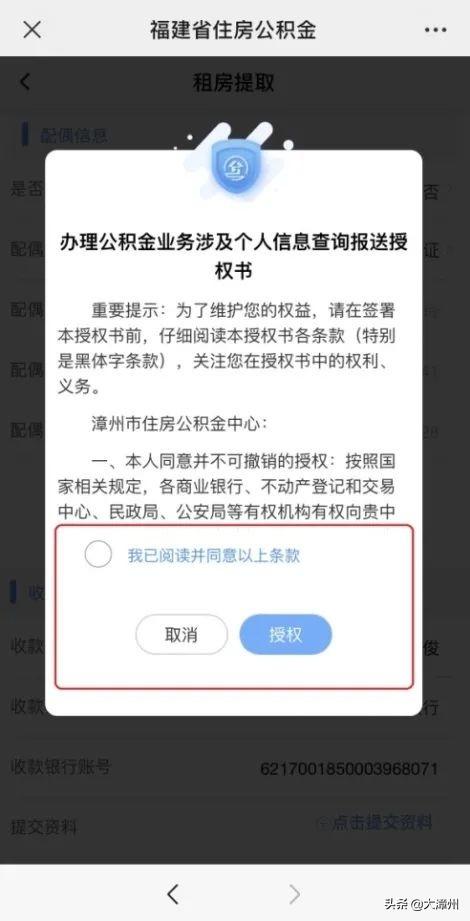This screenshot has height=921, width=470.
Task: Open the three-dot more options menu
Action: click(437, 29)
